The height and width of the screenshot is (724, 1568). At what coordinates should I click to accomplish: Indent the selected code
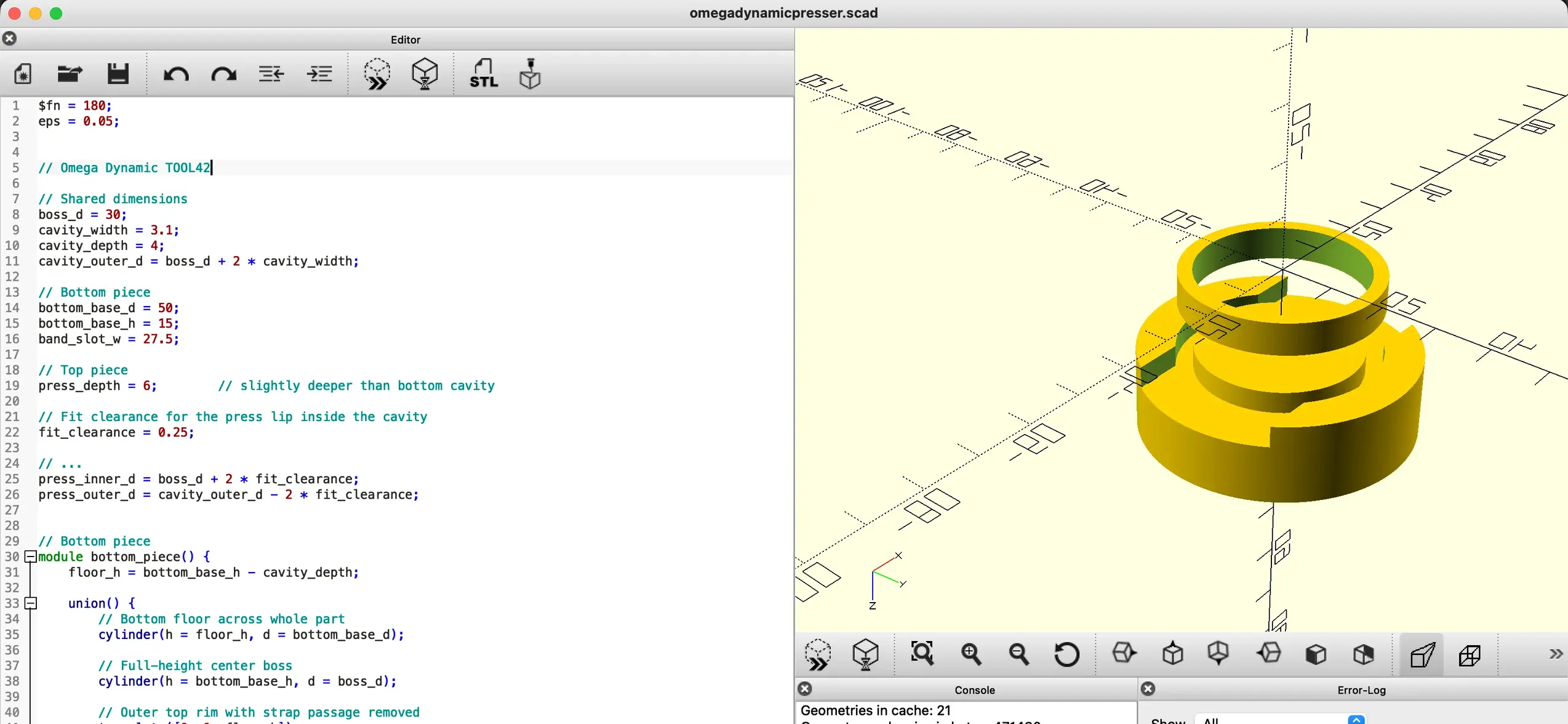click(319, 73)
